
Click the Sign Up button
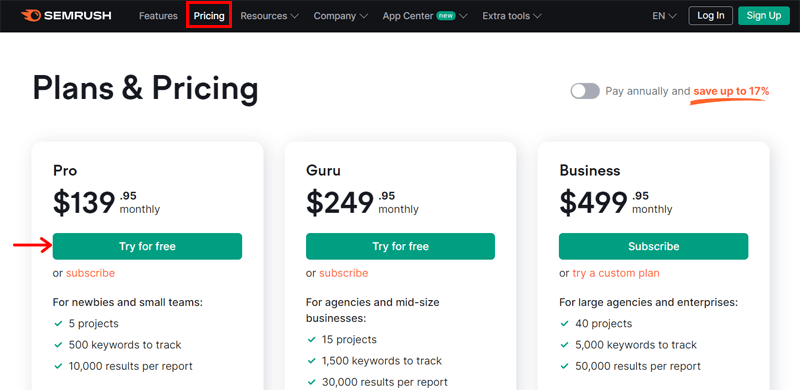tap(764, 15)
